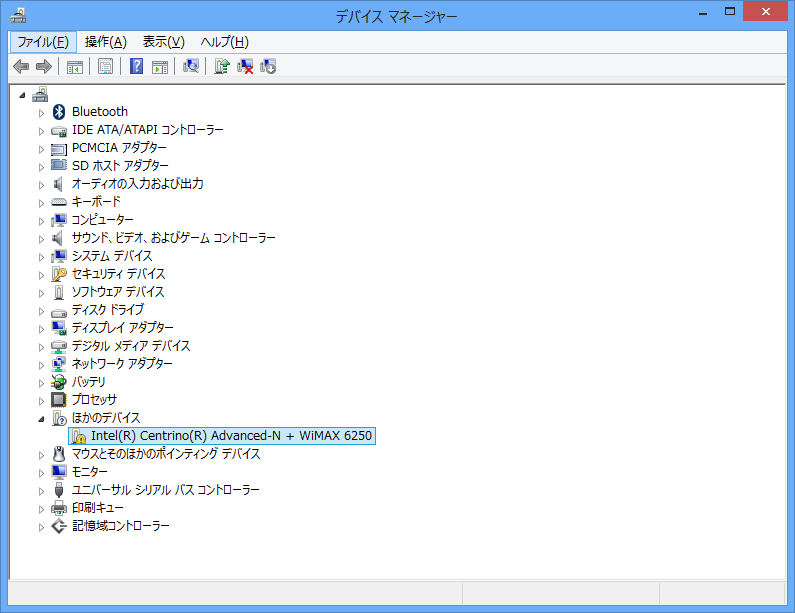Select the セキュリティ デバイス label
Screen dimensions: 795x613
119,274
